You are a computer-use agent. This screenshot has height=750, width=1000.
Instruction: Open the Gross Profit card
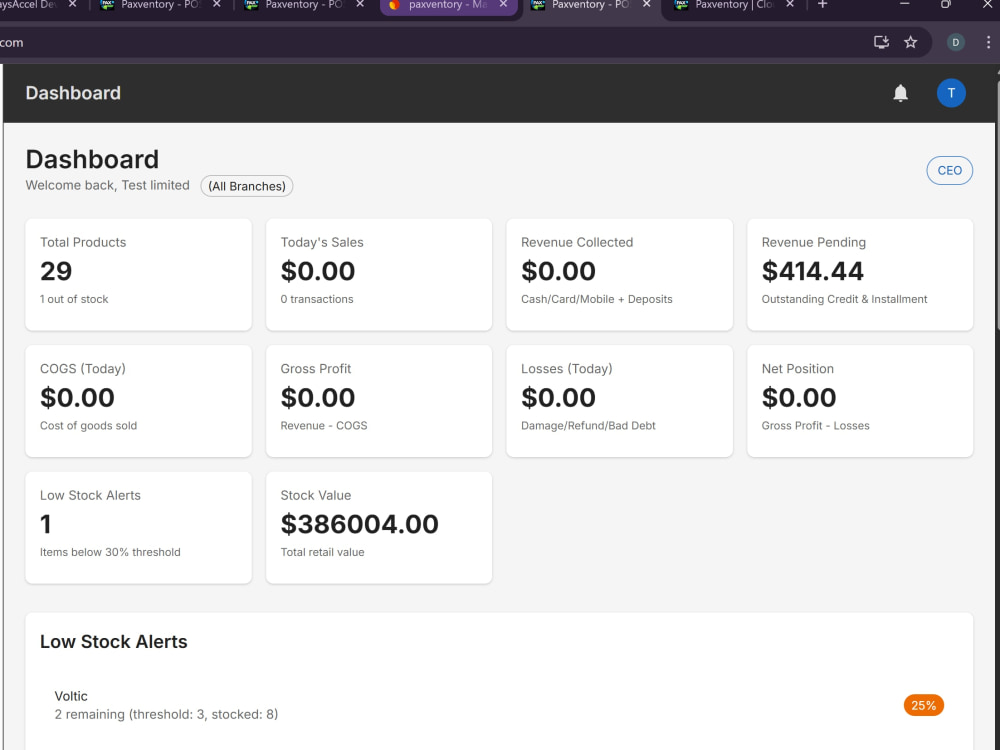click(379, 401)
